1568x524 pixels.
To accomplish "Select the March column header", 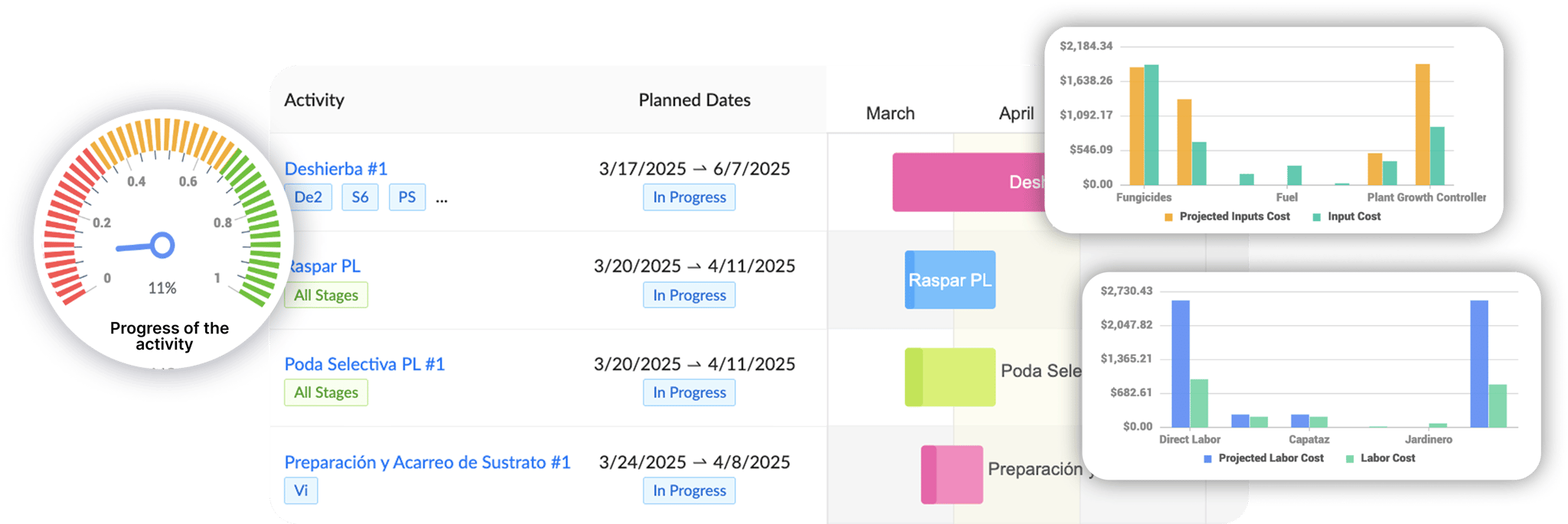I will (890, 112).
